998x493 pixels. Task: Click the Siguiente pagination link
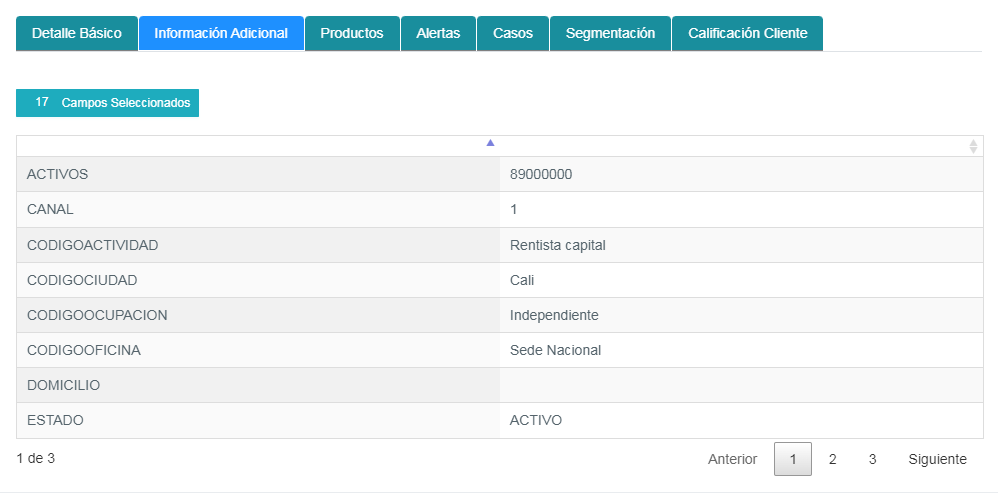[937, 459]
